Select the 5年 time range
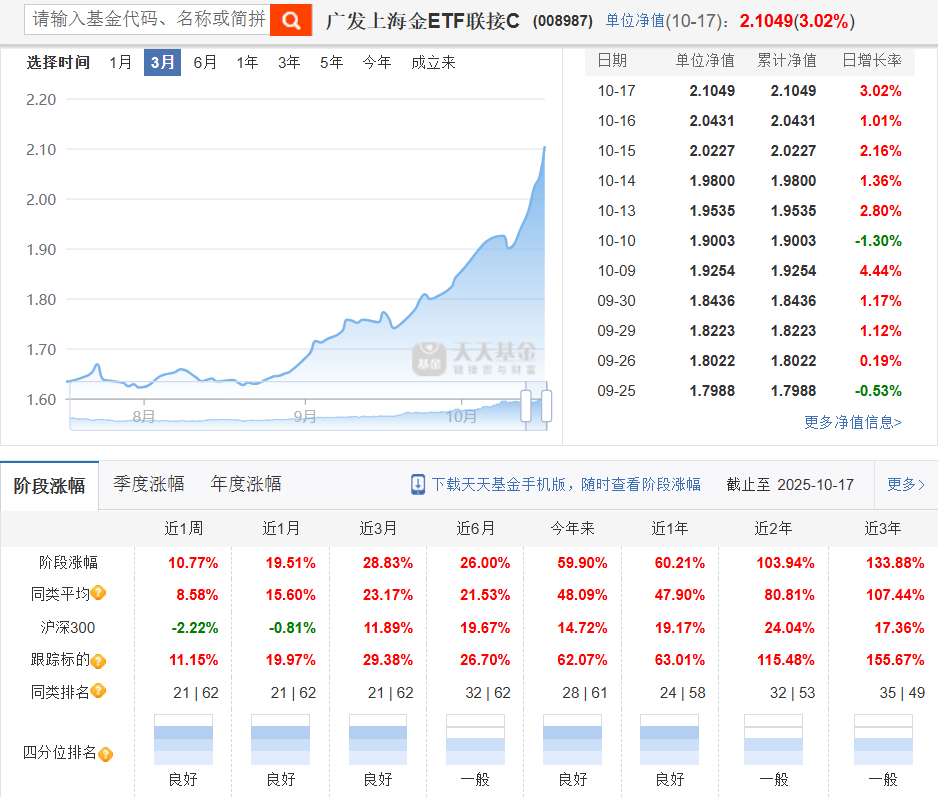This screenshot has height=797, width=938. tap(331, 62)
